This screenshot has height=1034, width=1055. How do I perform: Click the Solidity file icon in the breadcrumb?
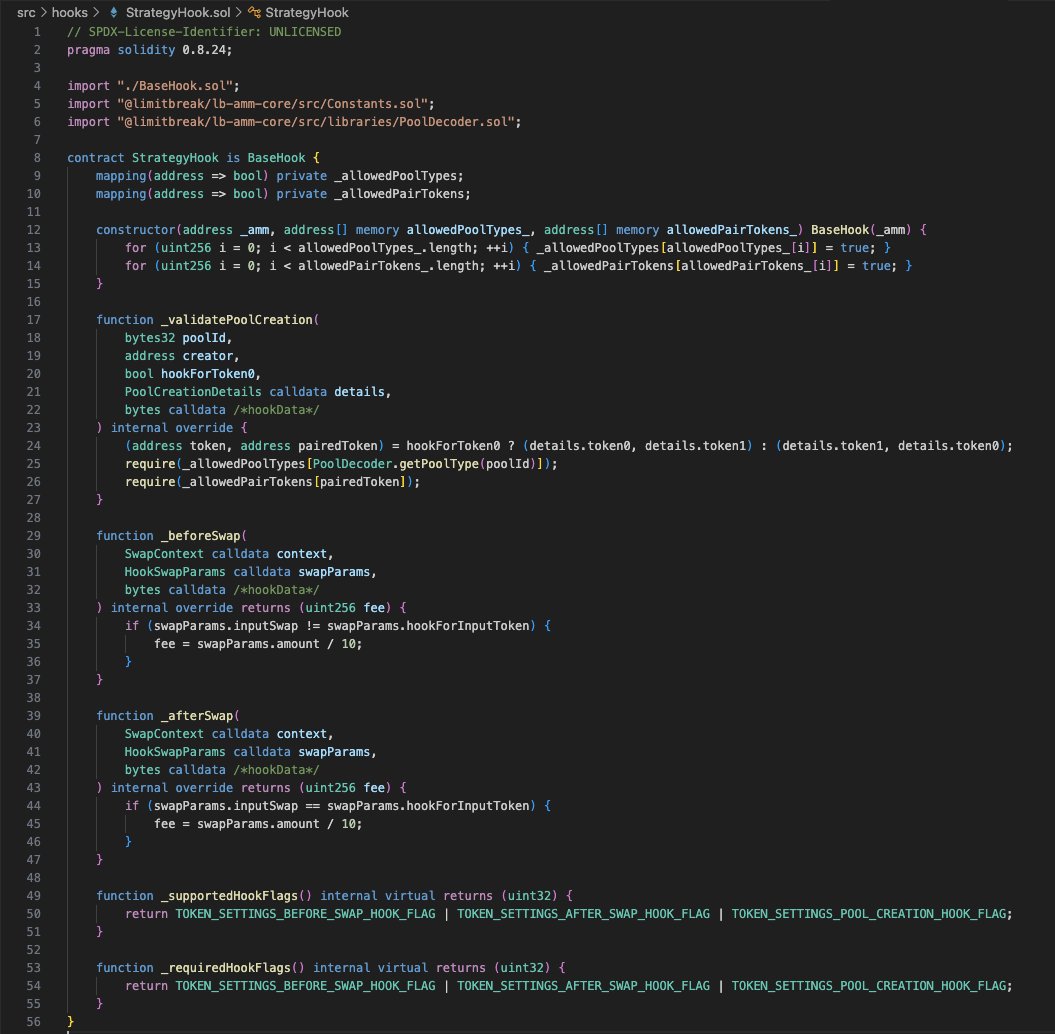pos(114,12)
